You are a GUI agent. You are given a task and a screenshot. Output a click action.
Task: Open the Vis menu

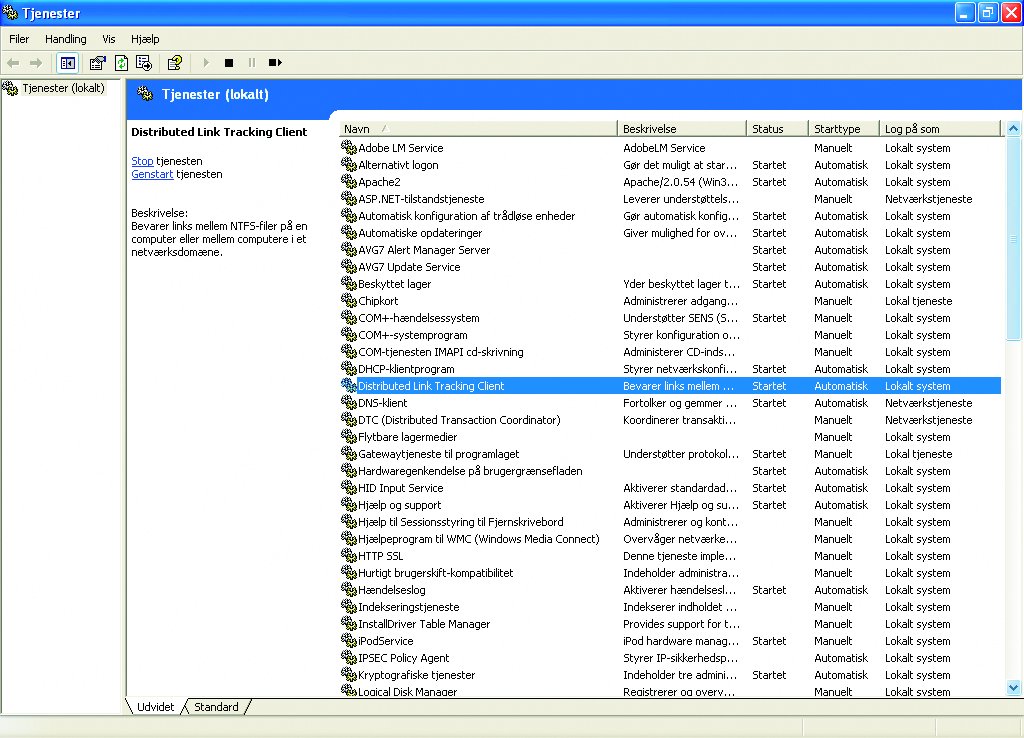[108, 39]
